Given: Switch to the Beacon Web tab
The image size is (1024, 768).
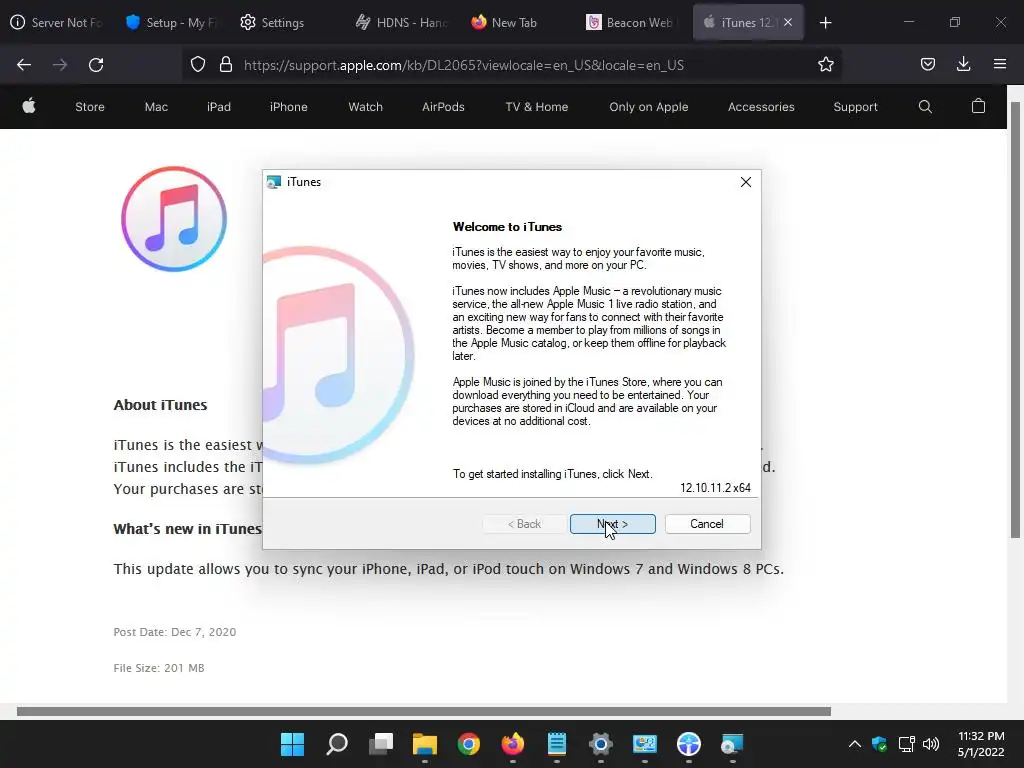Looking at the screenshot, I should (631, 23).
